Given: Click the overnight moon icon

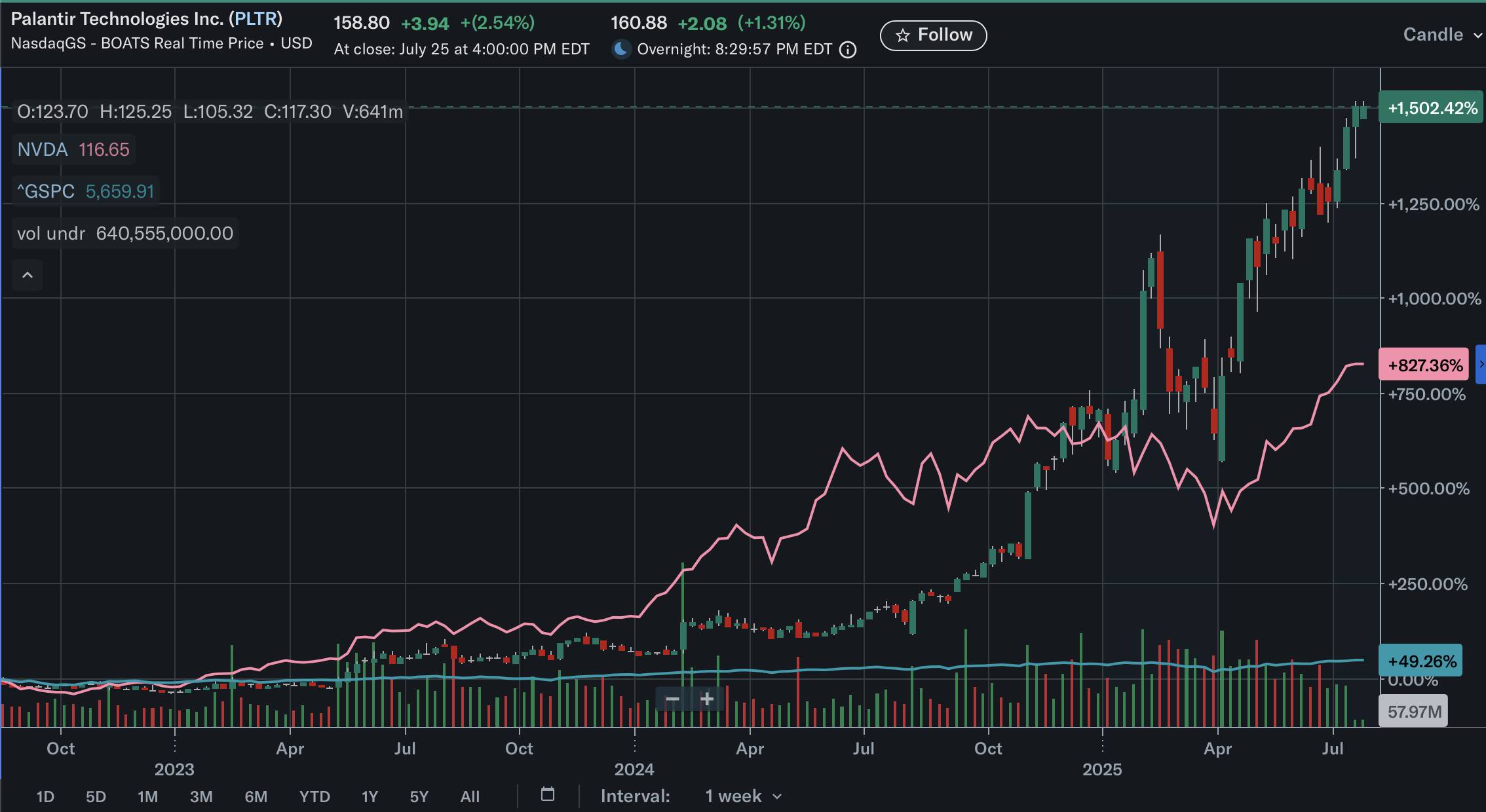Looking at the screenshot, I should click(x=621, y=49).
